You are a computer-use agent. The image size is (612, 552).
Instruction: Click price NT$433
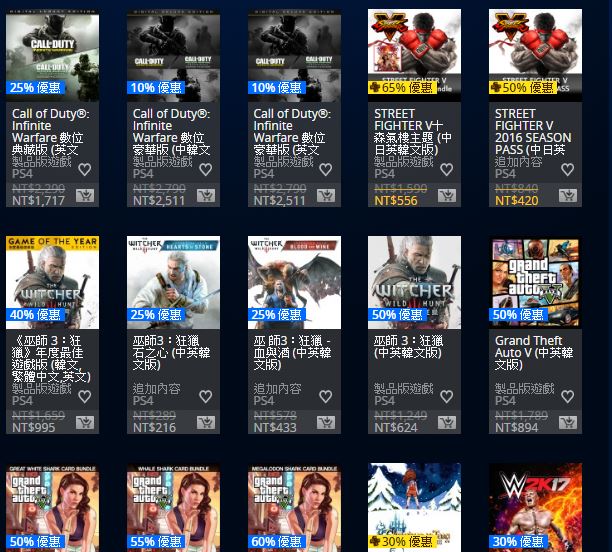pos(275,428)
